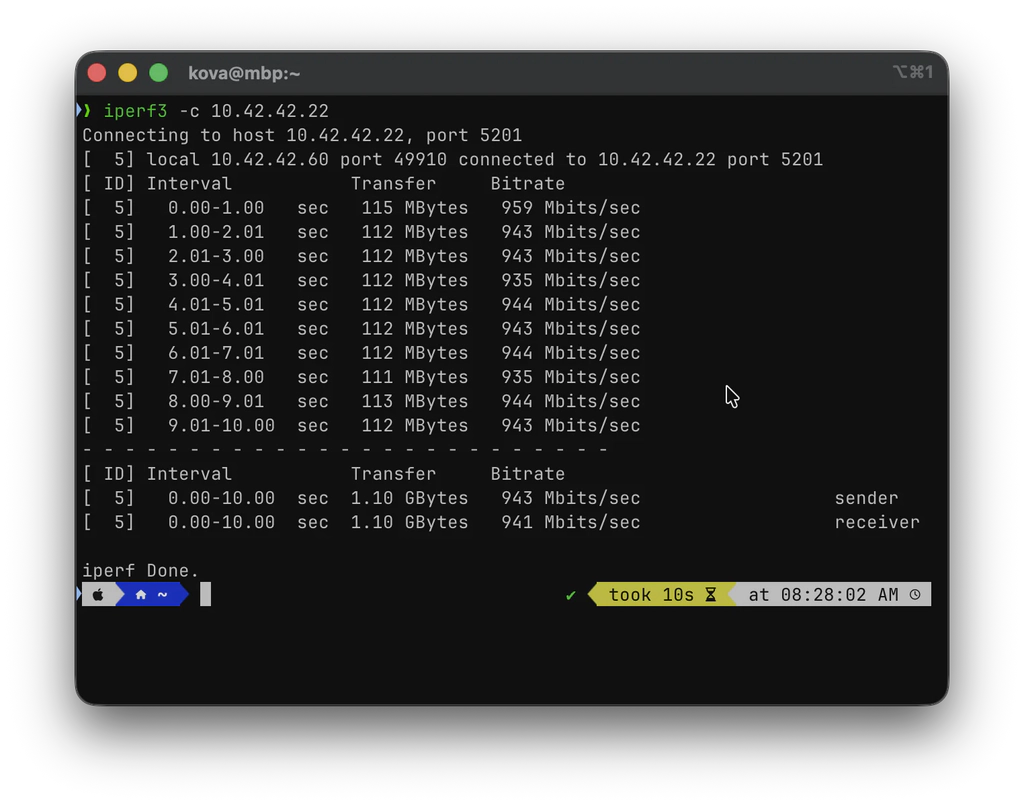This screenshot has width=1024, height=805.
Task: Click the tilde directory in the blue prompt segment
Action: click(163, 594)
